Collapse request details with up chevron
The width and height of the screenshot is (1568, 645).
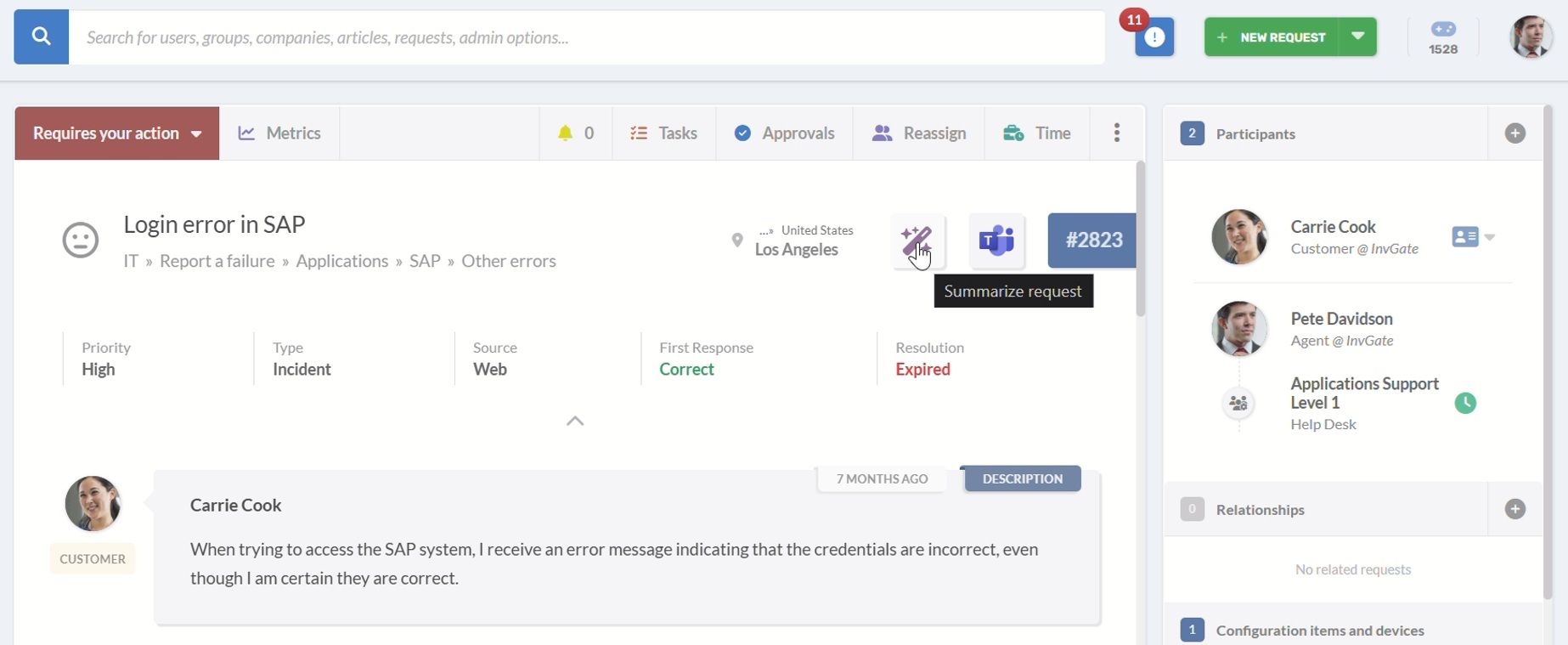pos(575,421)
